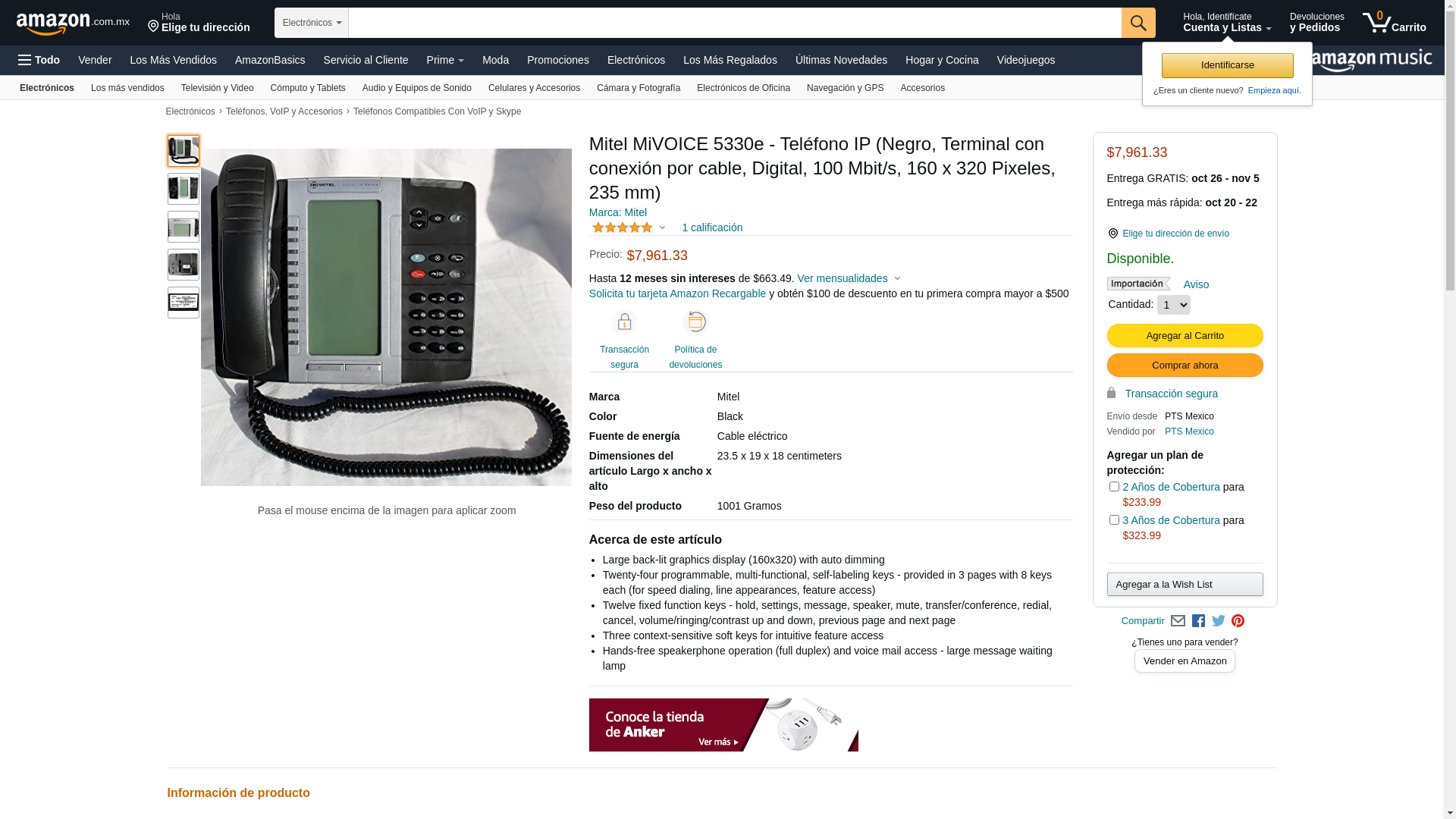This screenshot has width=1456, height=819.
Task: Go to Amazon.com.mx logo home
Action: tap(73, 24)
